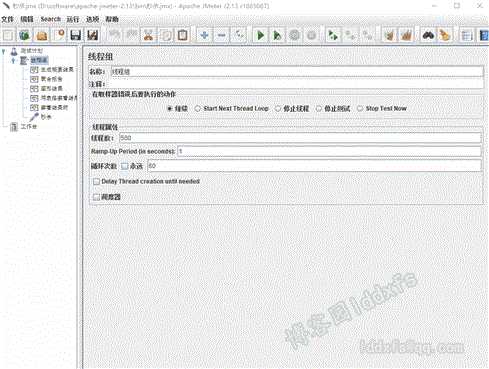Open the 帮助 menu

click(x=112, y=19)
